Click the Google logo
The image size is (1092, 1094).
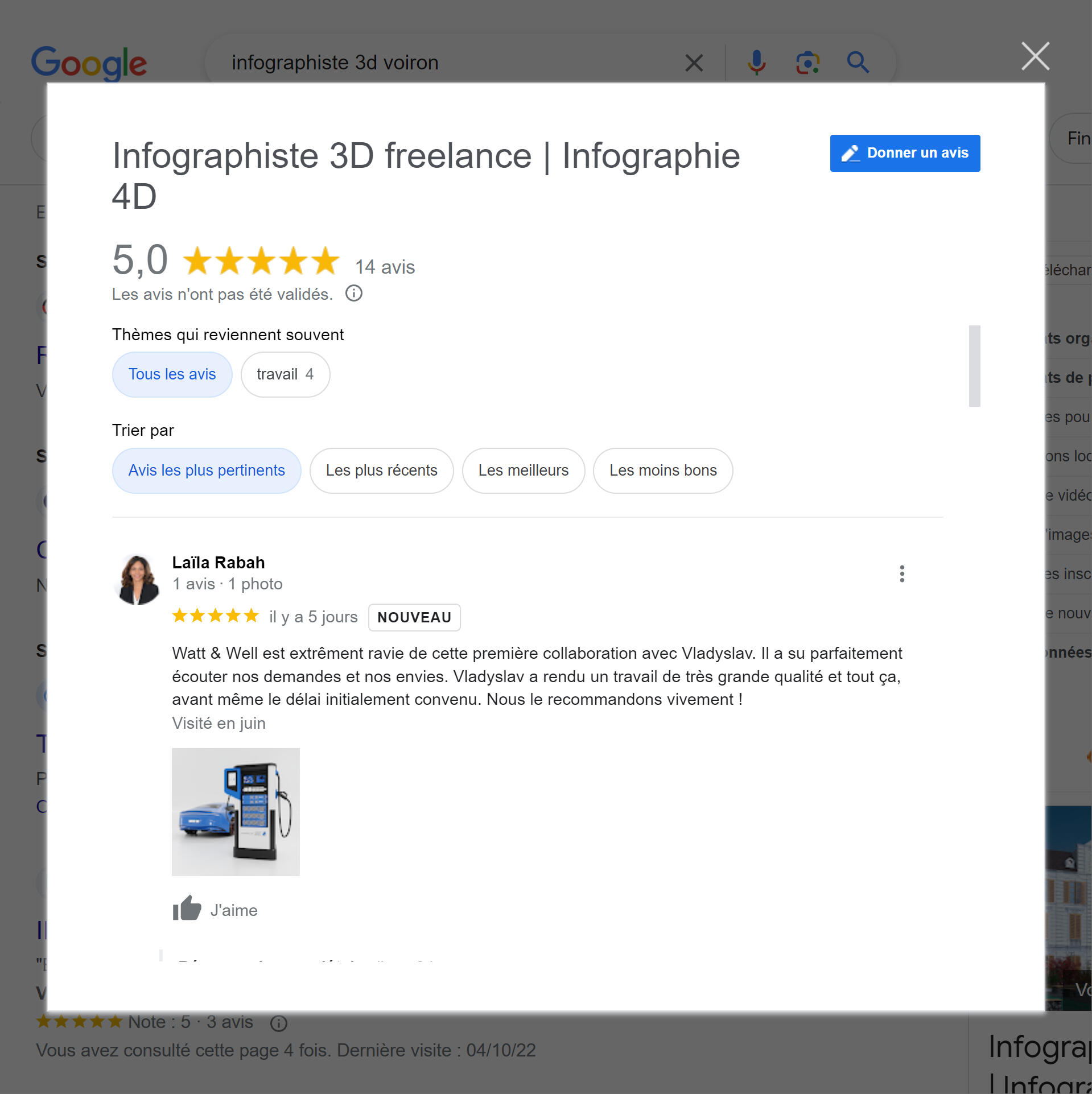[89, 63]
